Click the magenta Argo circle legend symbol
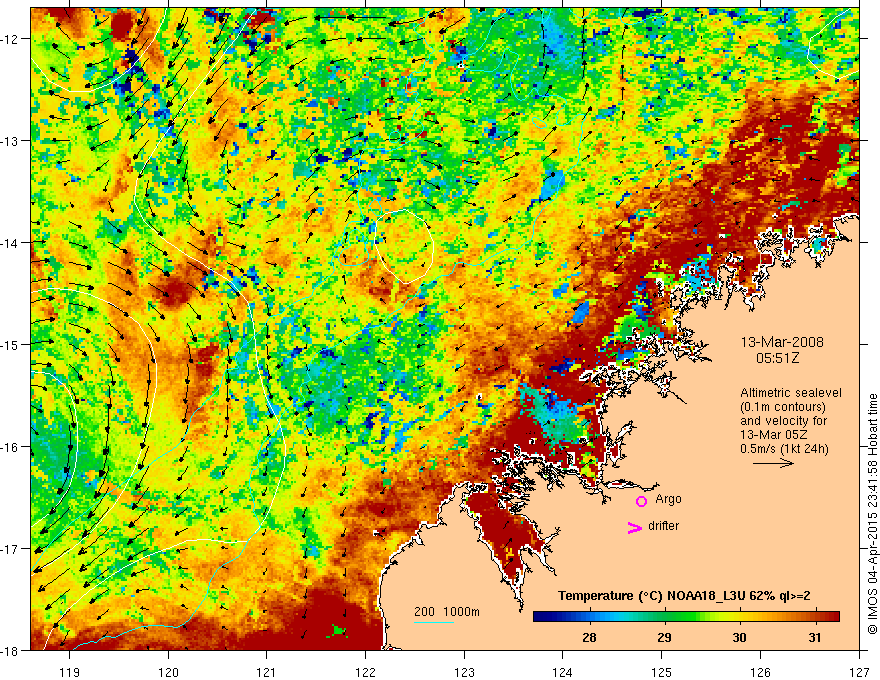 [641, 501]
